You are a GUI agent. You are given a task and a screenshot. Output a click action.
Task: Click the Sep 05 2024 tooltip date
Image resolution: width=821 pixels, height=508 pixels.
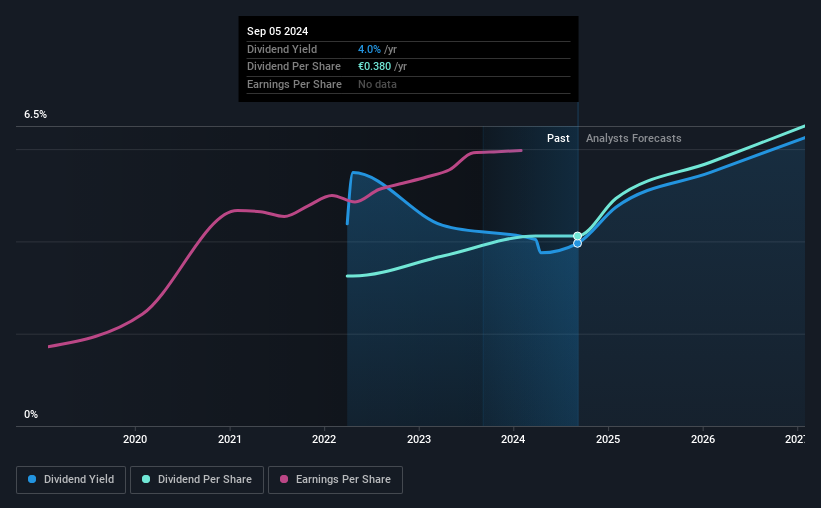(x=278, y=31)
